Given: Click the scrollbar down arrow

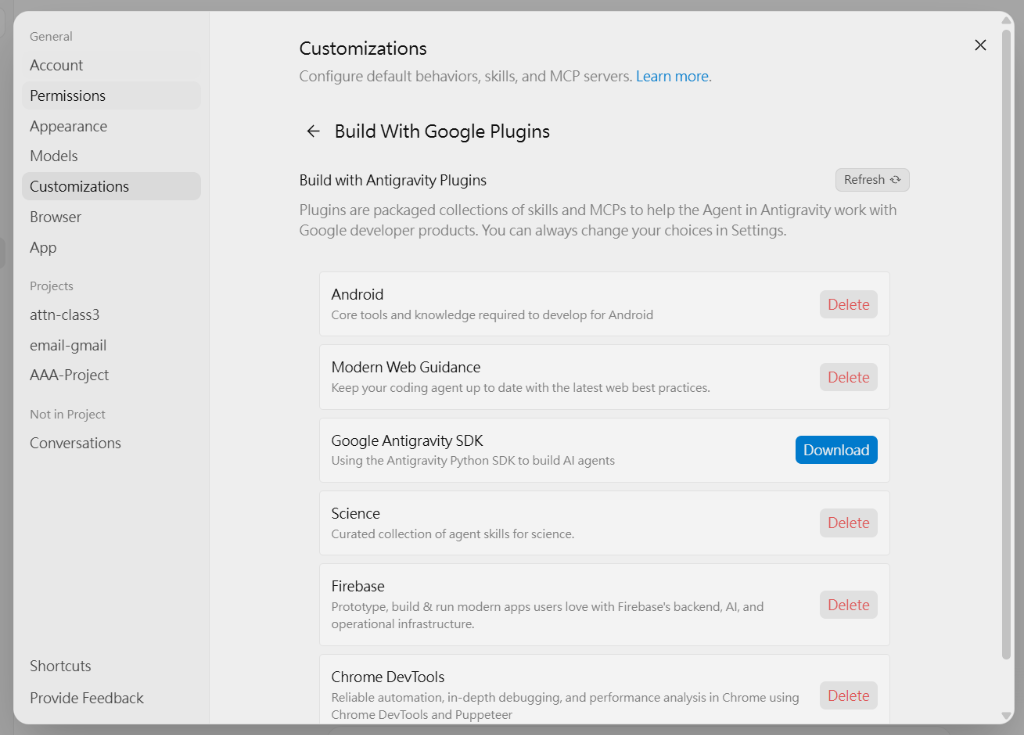Looking at the screenshot, I should pyautogui.click(x=1006, y=716).
